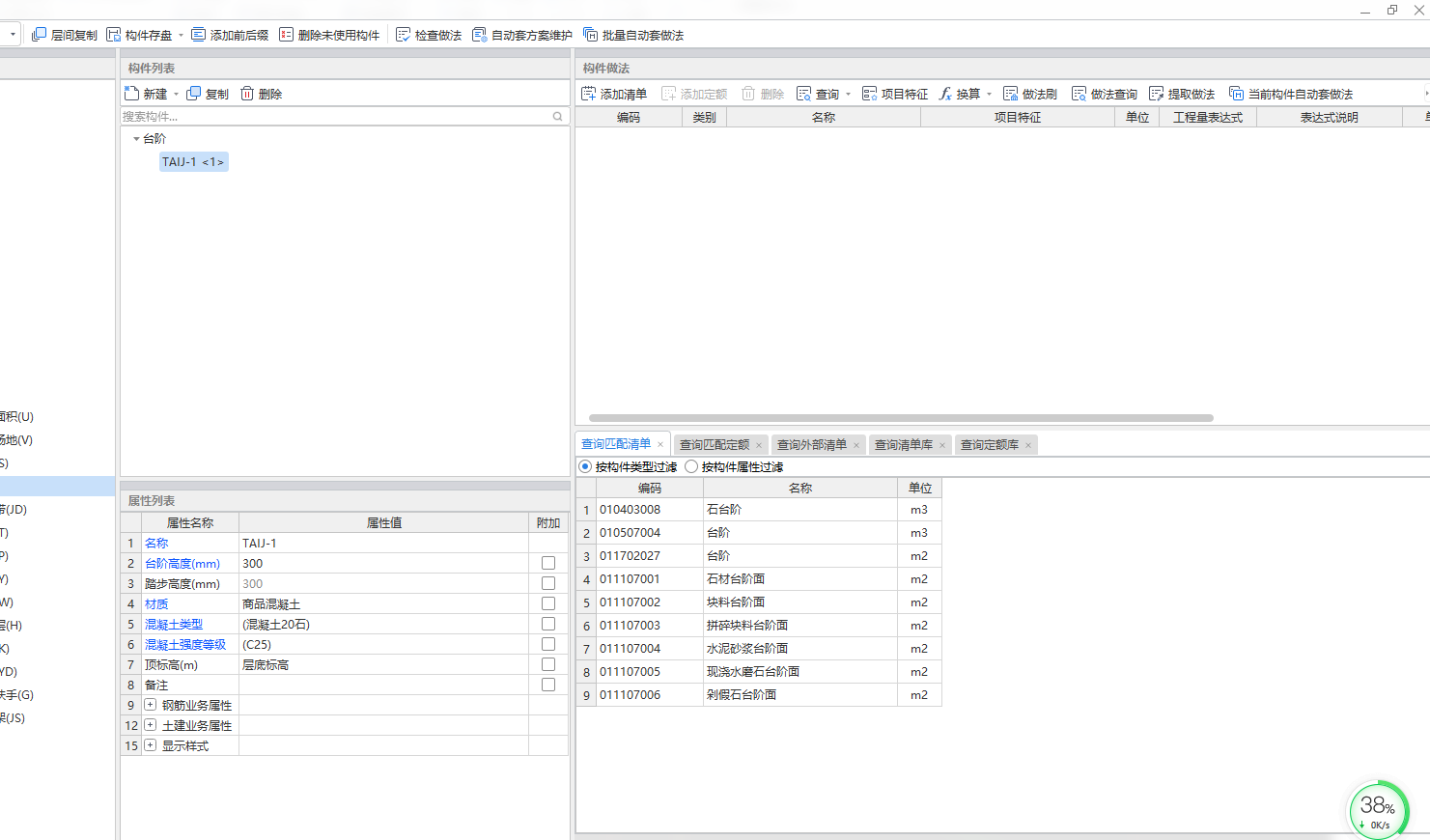The width and height of the screenshot is (1430, 840).
Task: Open the 新建 dropdown arrow
Action: click(176, 95)
